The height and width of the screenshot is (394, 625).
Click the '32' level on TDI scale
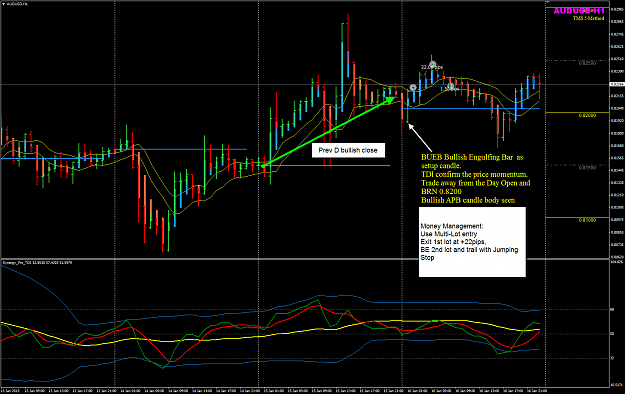(x=612, y=358)
